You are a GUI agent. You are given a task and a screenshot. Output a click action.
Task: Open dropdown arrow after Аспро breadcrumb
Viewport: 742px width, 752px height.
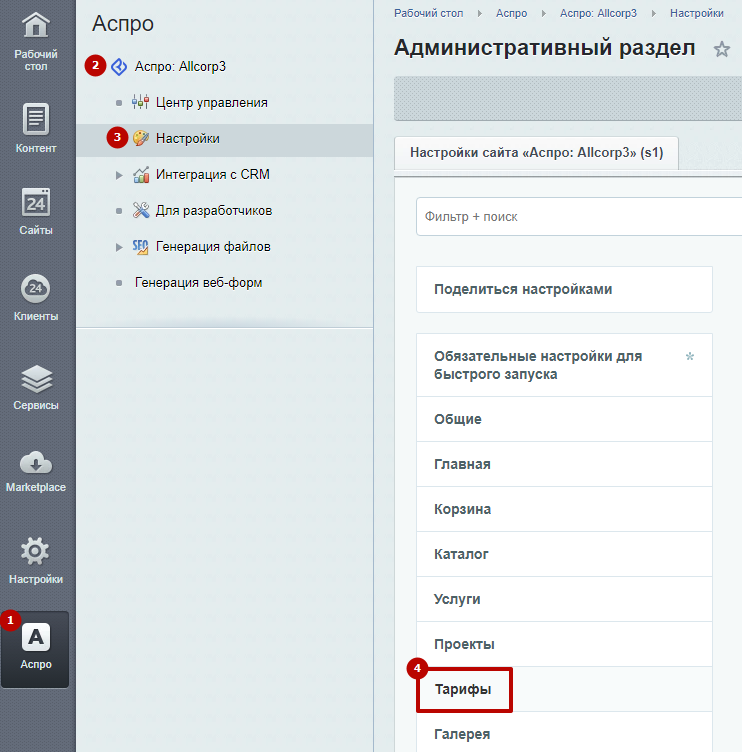[543, 13]
